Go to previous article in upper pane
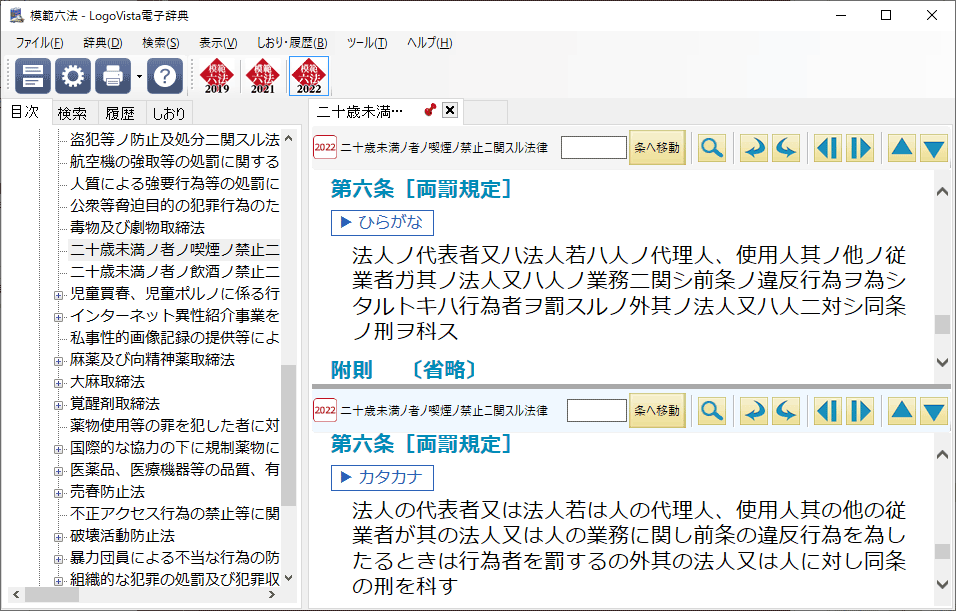This screenshot has height=611, width=956. coord(828,148)
